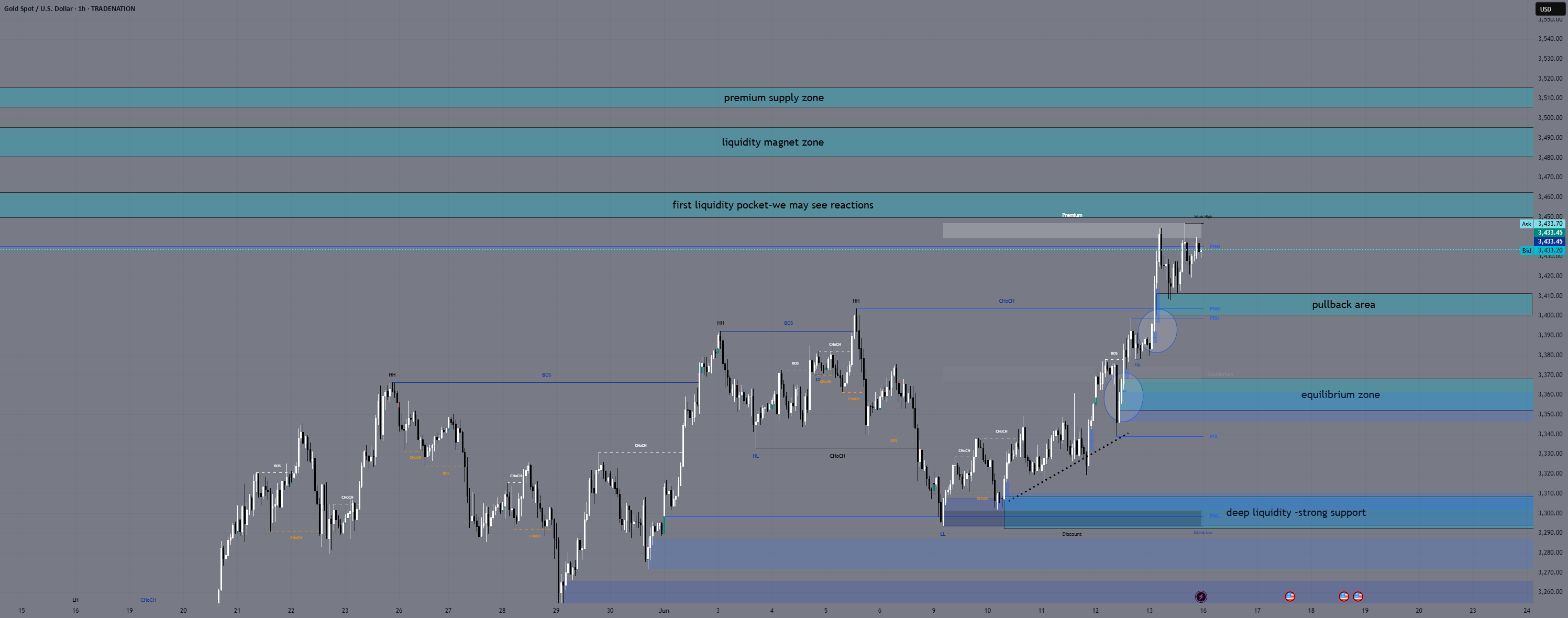Click the 'Weak High' label

tap(1203, 217)
